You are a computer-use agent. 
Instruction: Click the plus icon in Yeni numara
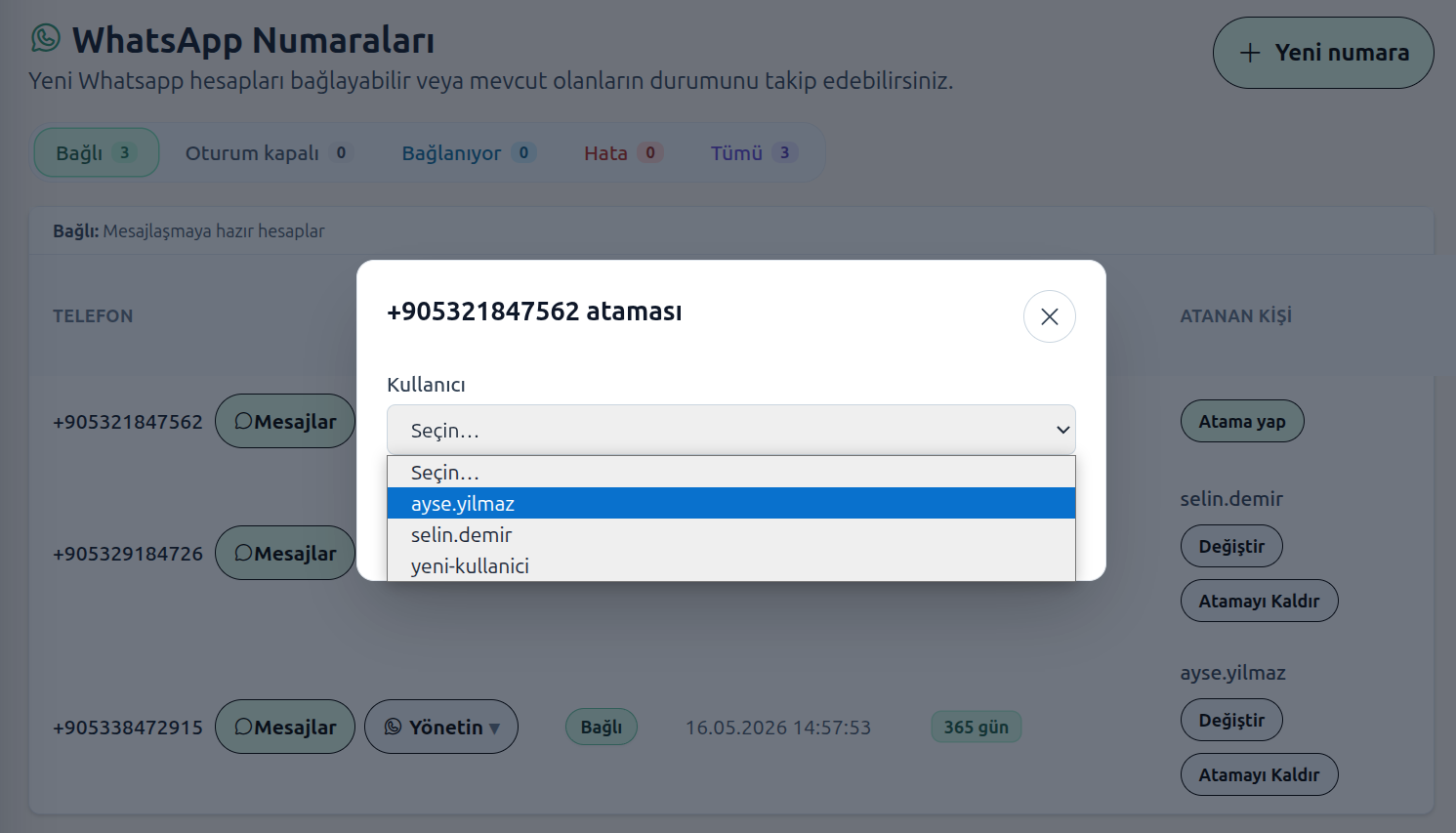click(x=1250, y=53)
